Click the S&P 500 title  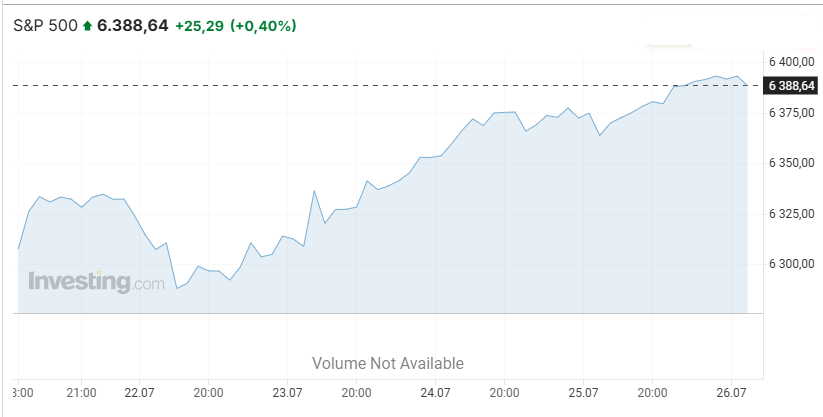tap(45, 25)
